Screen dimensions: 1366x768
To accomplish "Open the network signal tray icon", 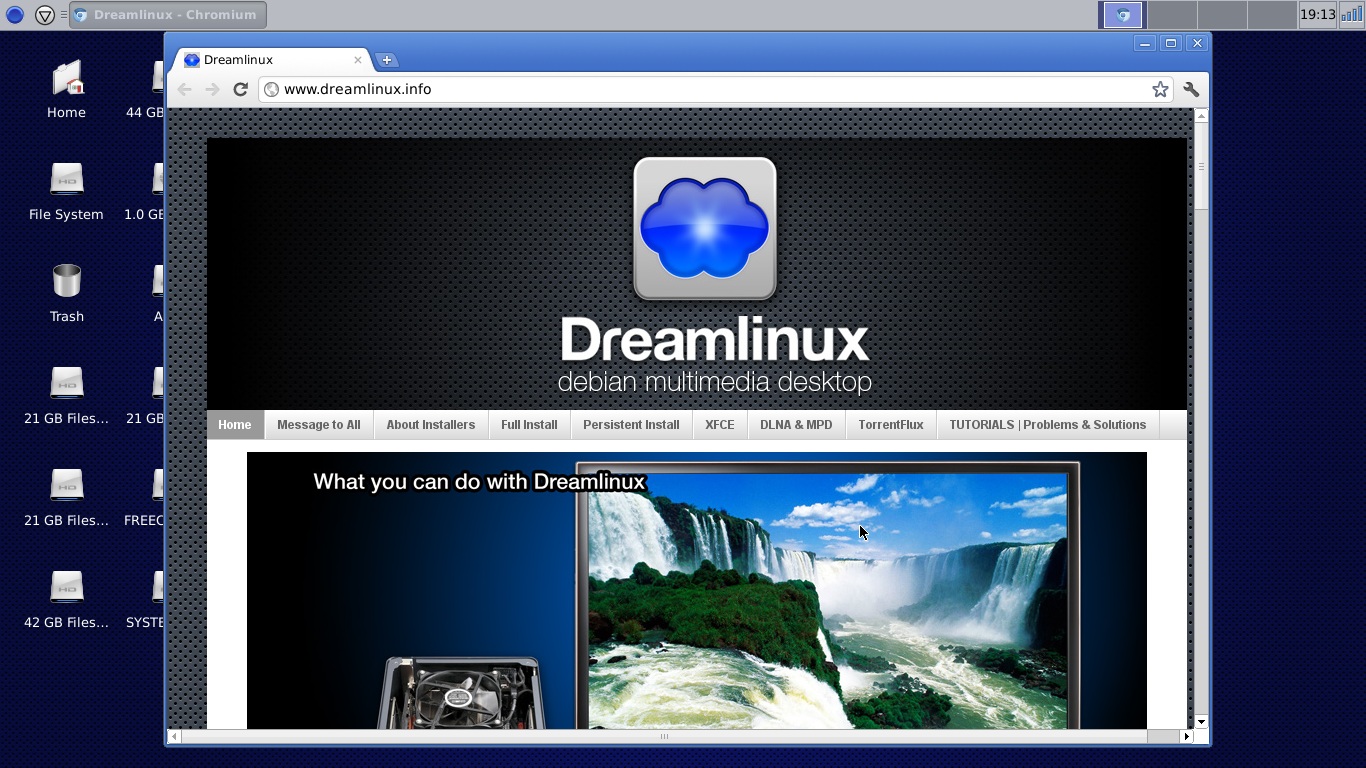I will pos(1351,15).
